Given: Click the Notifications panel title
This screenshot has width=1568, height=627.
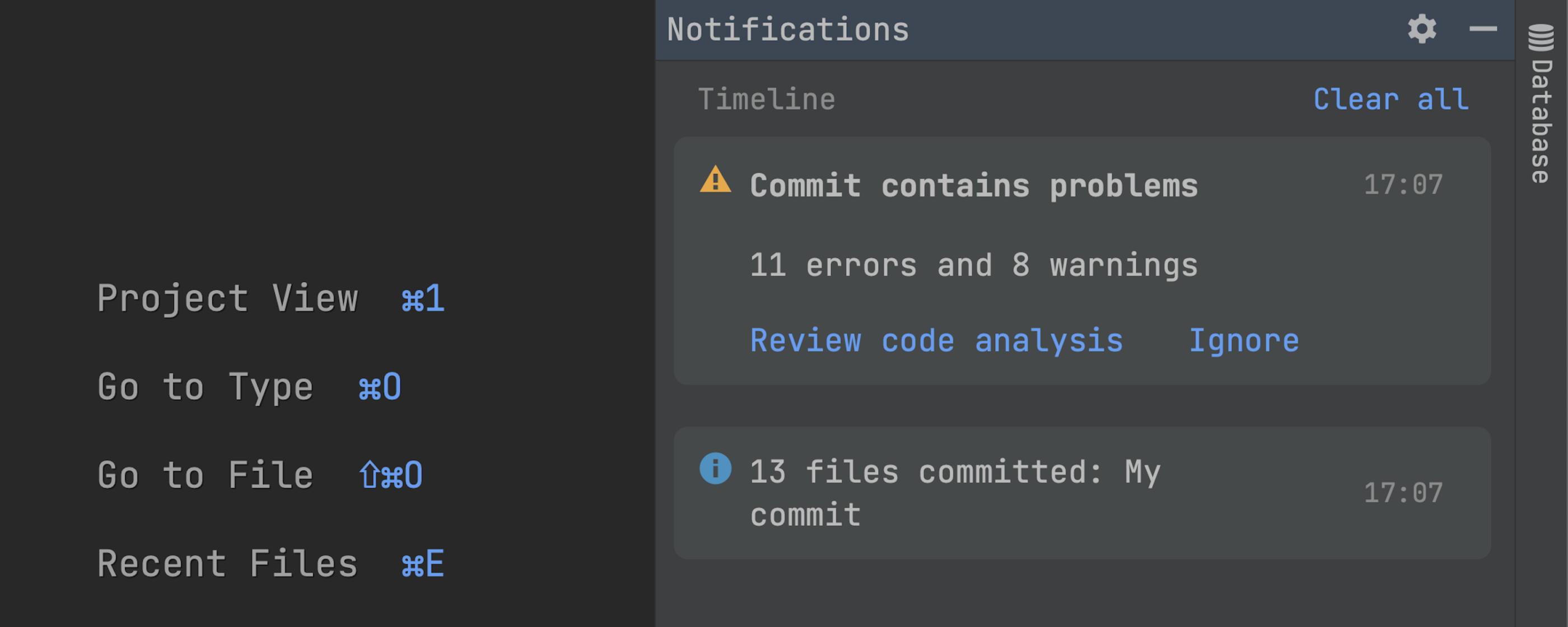Looking at the screenshot, I should (788, 29).
